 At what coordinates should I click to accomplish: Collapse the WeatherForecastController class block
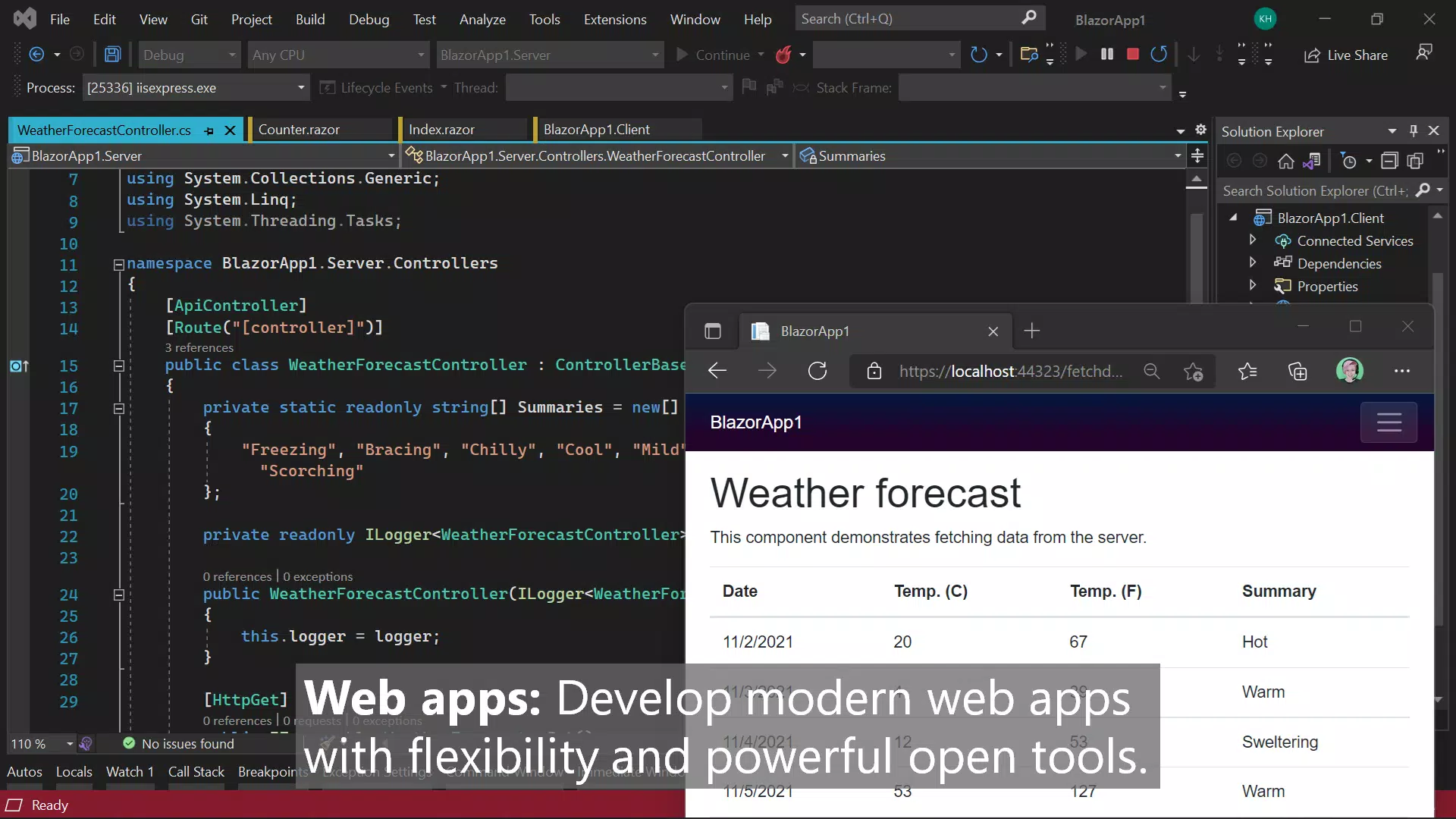(119, 366)
